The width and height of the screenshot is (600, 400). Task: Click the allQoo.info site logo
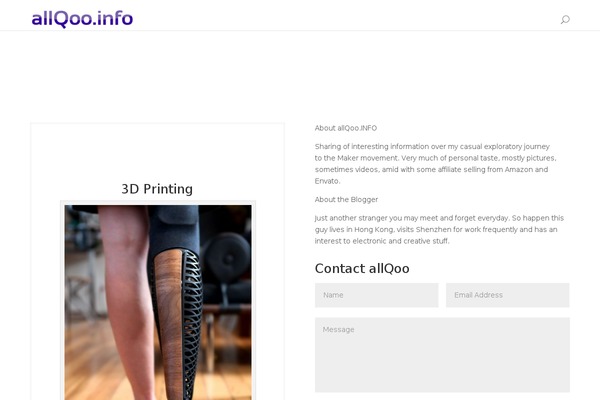pyautogui.click(x=82, y=19)
